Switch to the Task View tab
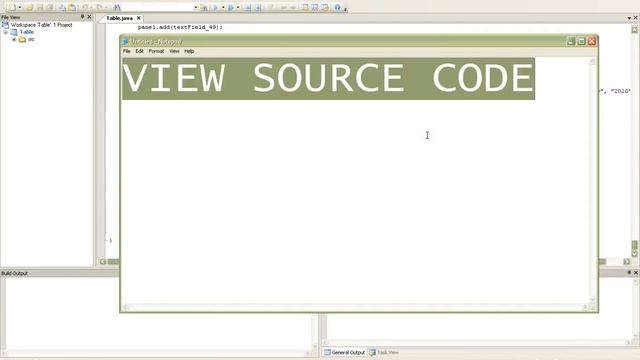Image resolution: width=640 pixels, height=360 pixels. tap(384, 352)
